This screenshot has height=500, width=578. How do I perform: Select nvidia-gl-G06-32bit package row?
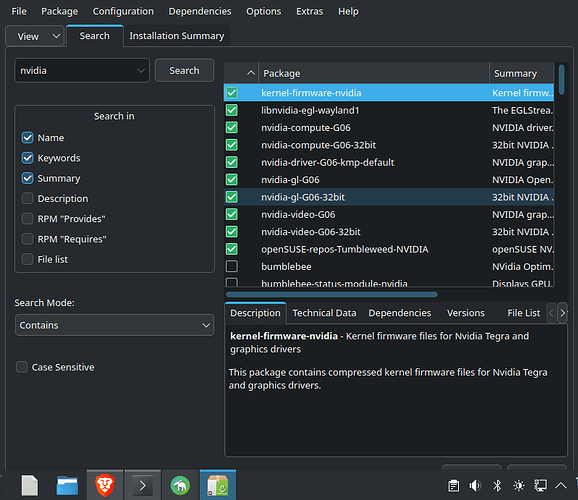pos(389,197)
